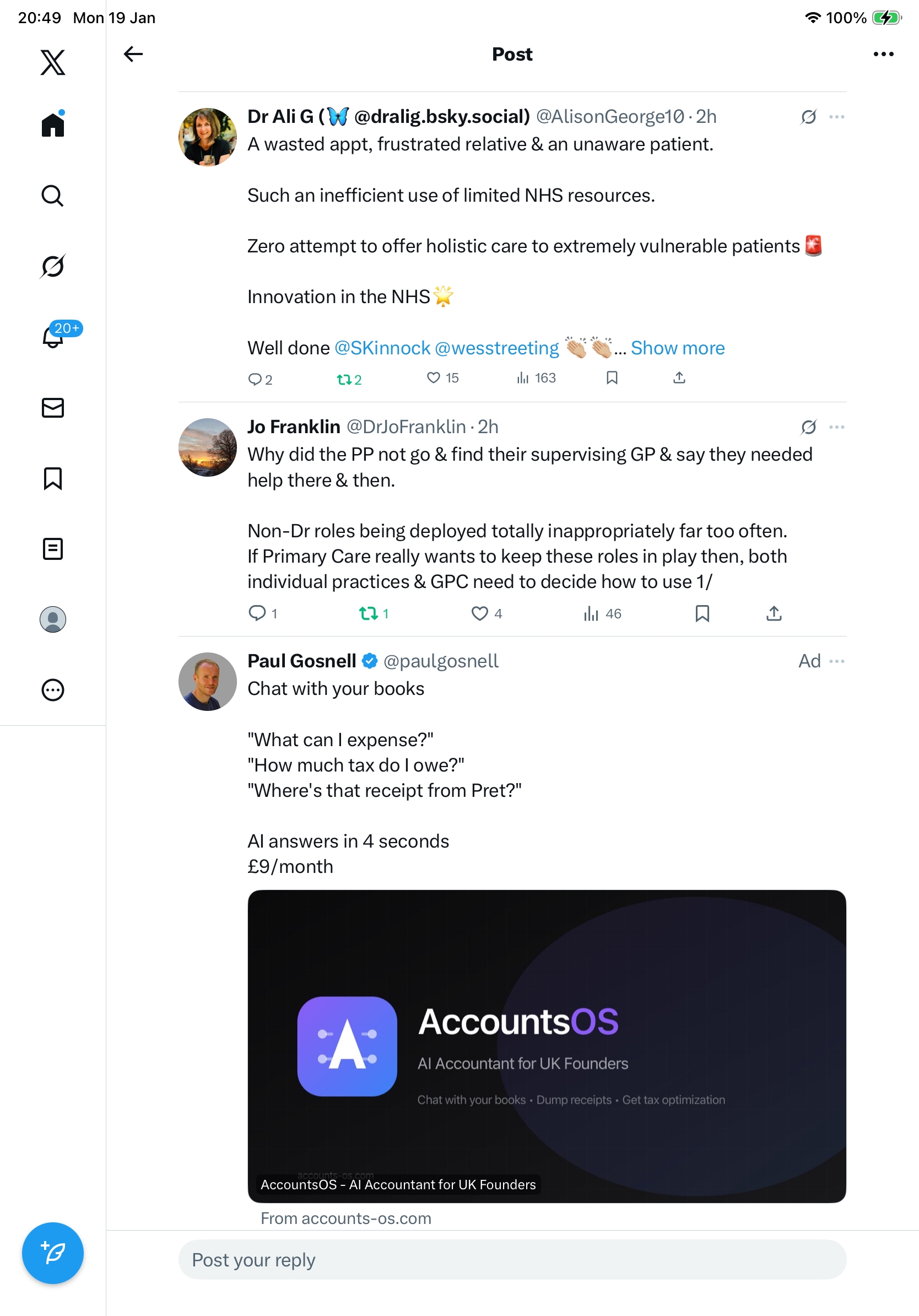
Task: Go back with the arrow icon
Action: tap(133, 55)
